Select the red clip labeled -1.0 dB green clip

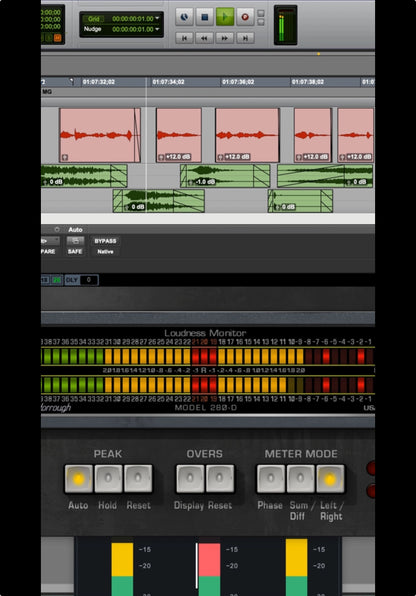225,176
